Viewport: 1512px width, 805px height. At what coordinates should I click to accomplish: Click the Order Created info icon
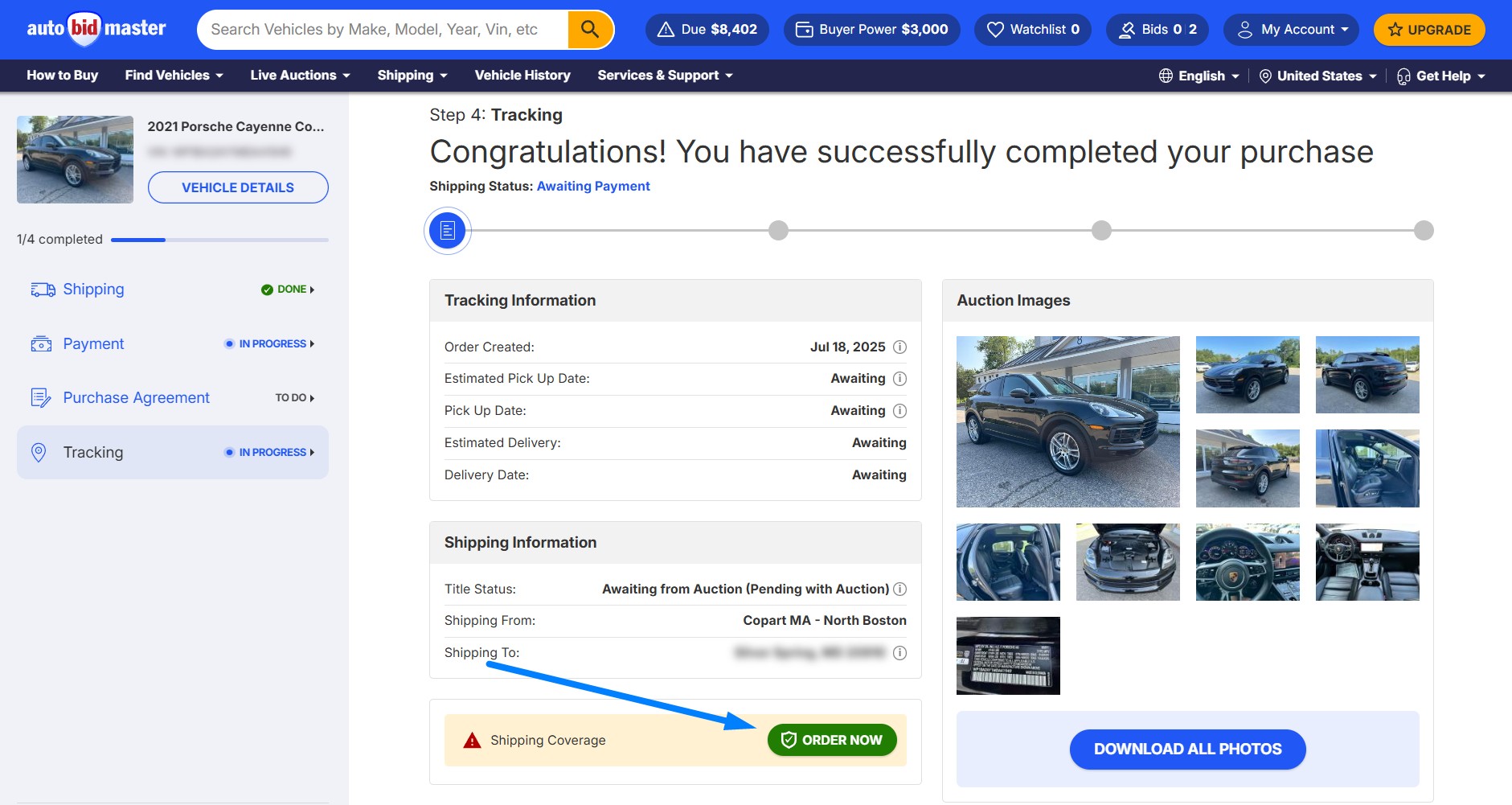coord(899,347)
